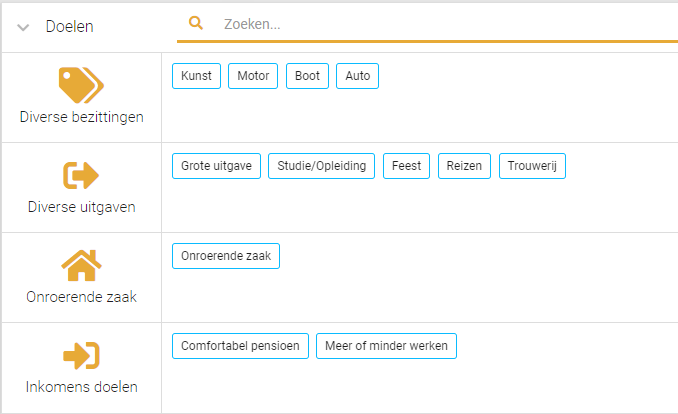
Task: Click the Onroerende zaak tag button
Action: tap(226, 256)
